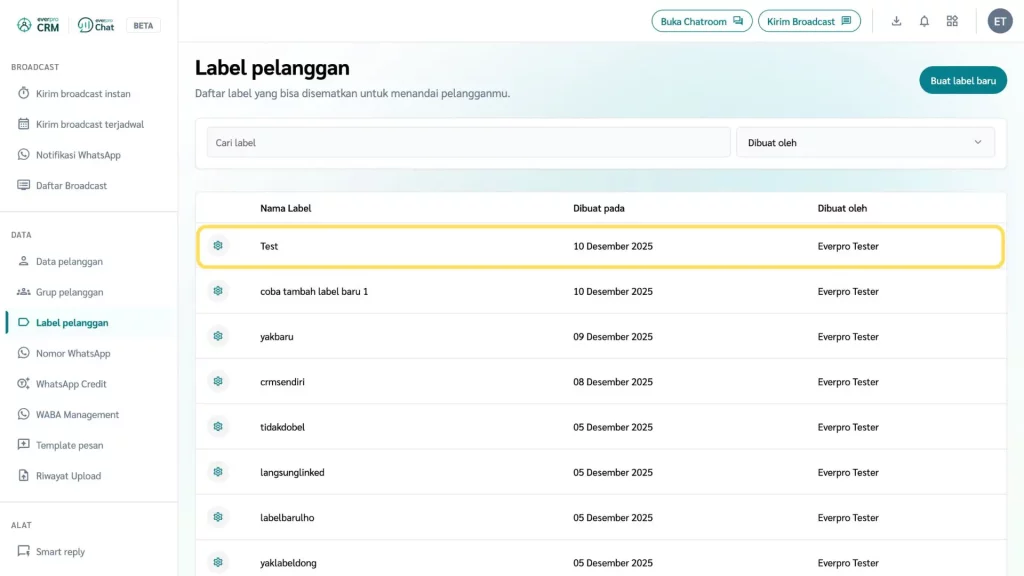Expand the Dibuat oleh dropdown
Image resolution: width=1024 pixels, height=576 pixels.
click(x=865, y=143)
